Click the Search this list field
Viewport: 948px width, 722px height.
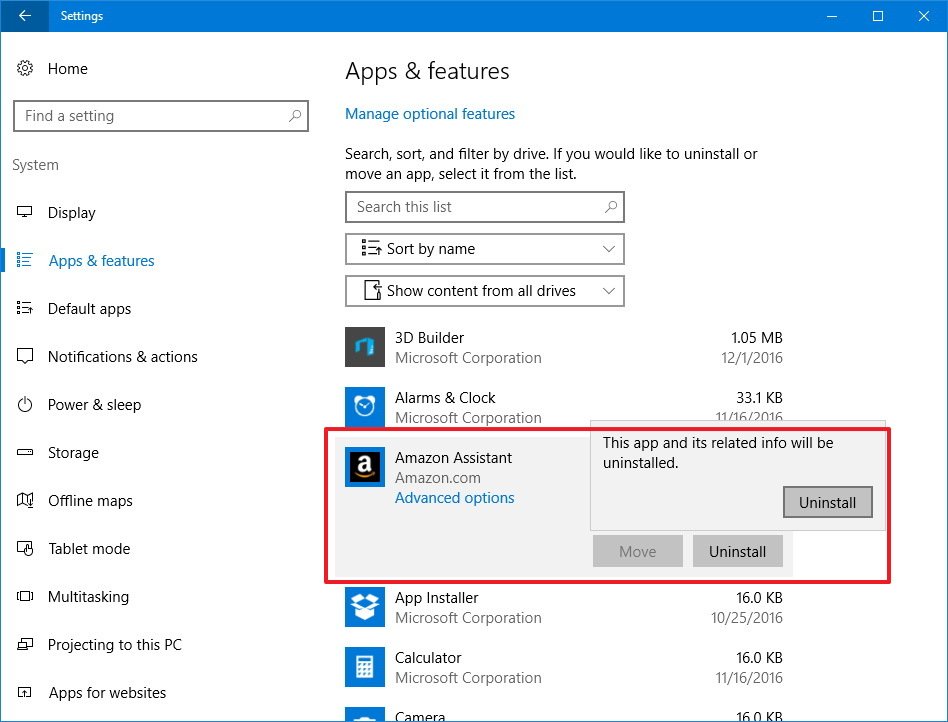[x=484, y=206]
